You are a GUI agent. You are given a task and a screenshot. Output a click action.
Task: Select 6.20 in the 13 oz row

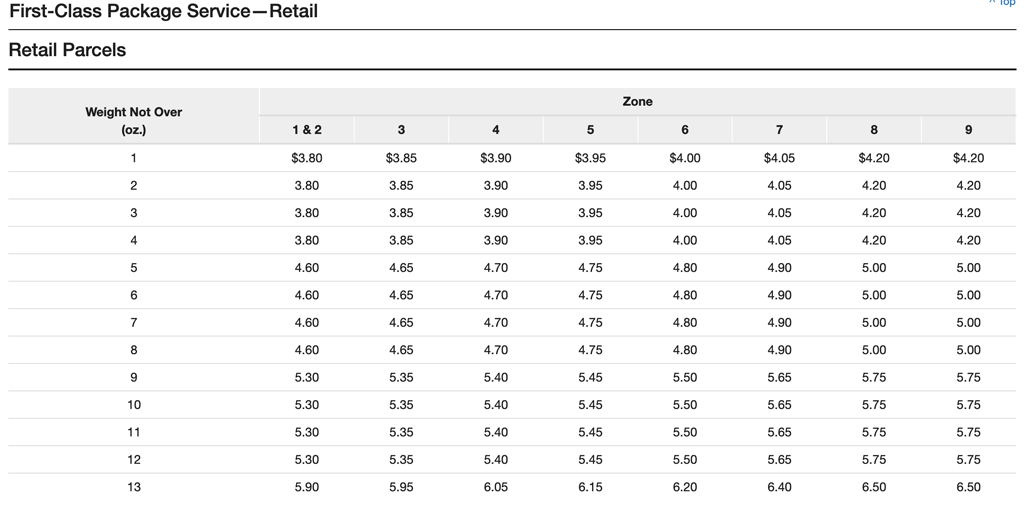[685, 487]
